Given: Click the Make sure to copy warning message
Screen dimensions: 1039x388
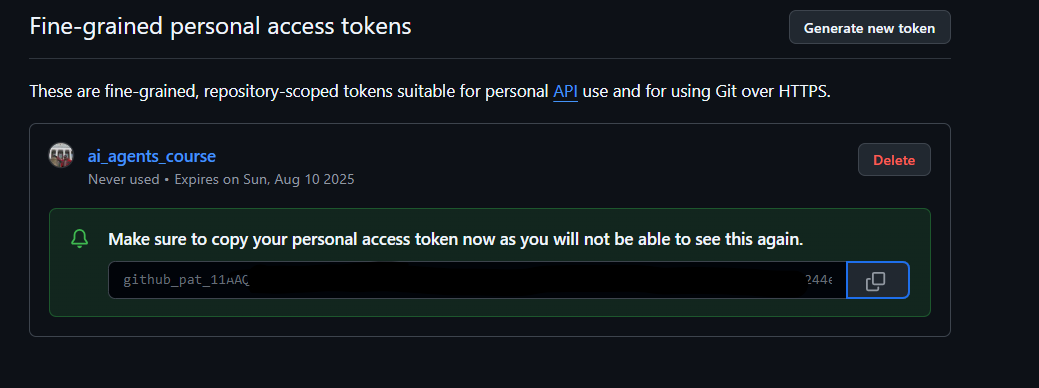Looking at the screenshot, I should click(456, 240).
